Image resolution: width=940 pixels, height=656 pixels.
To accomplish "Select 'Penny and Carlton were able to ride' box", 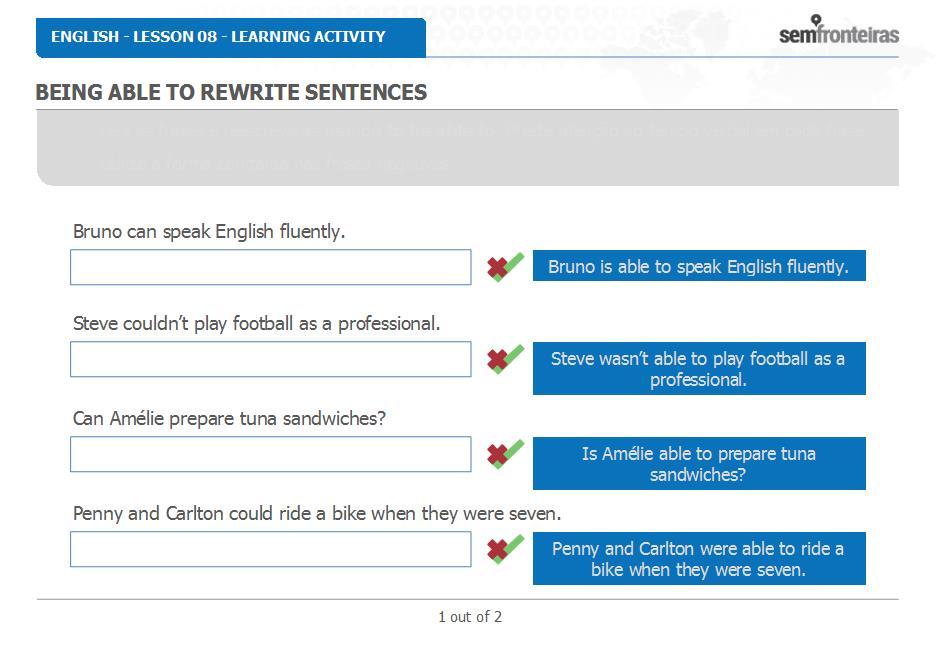I will (699, 558).
